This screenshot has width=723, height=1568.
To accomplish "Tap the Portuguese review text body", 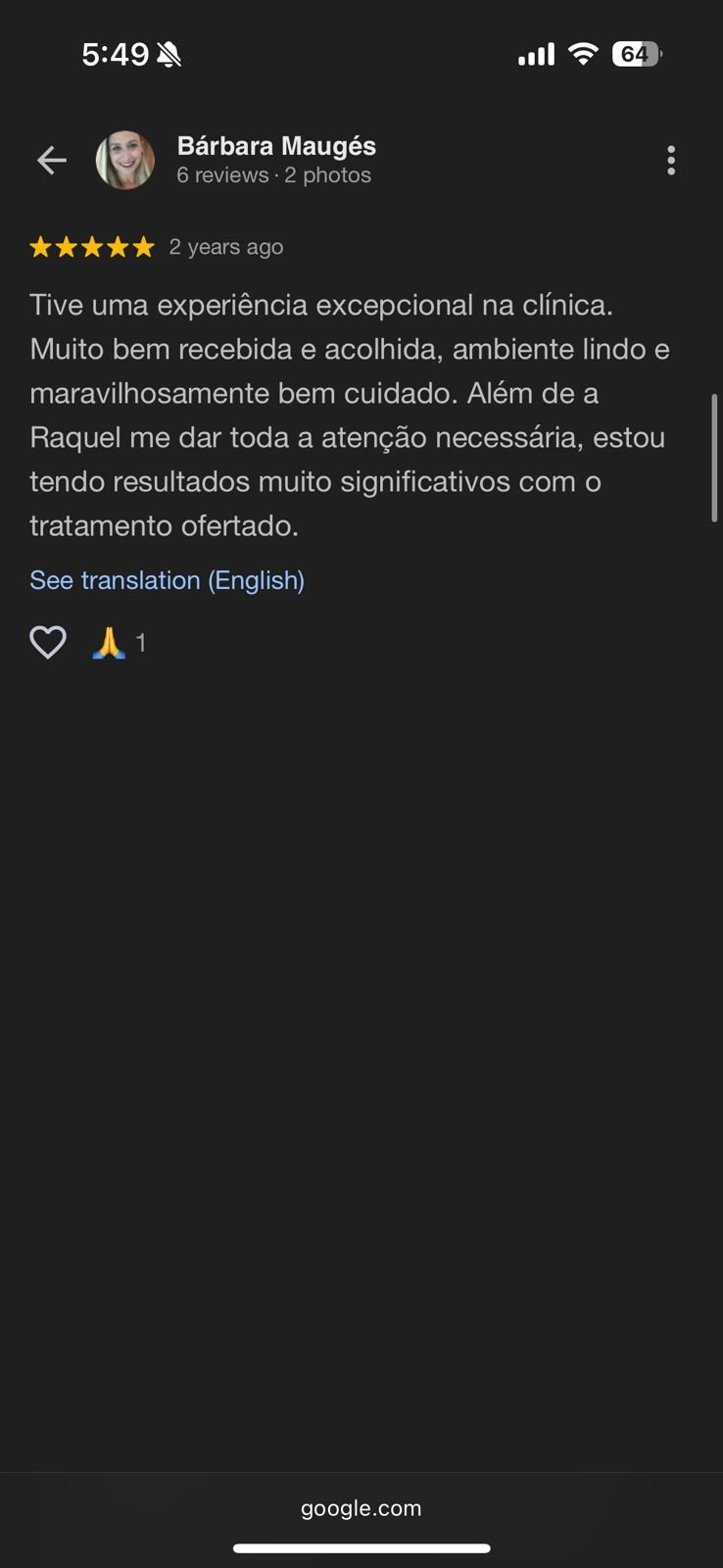I will click(x=349, y=416).
